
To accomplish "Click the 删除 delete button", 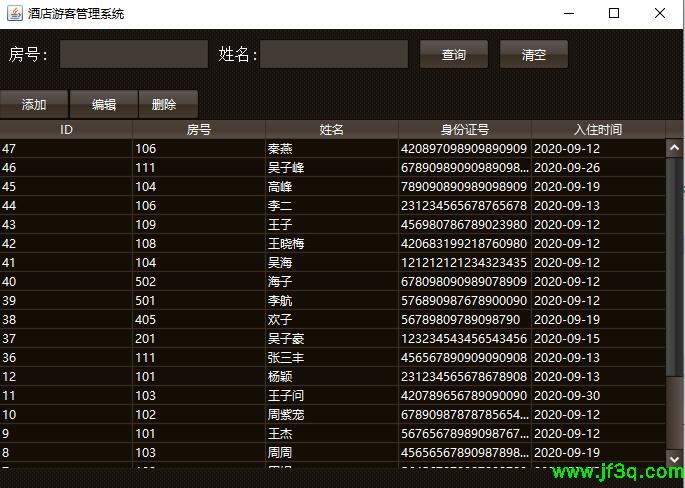I will tap(164, 104).
